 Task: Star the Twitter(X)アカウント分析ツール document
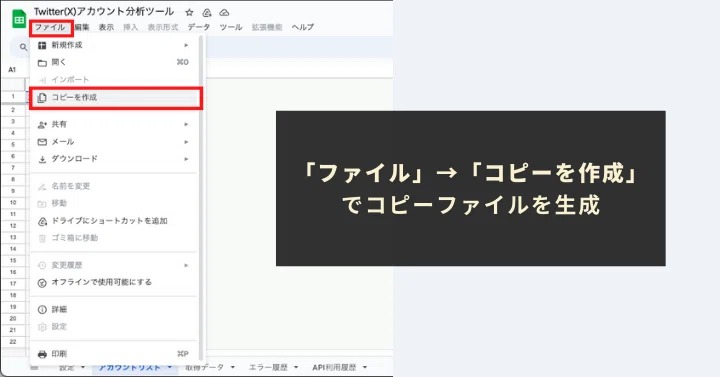(189, 13)
